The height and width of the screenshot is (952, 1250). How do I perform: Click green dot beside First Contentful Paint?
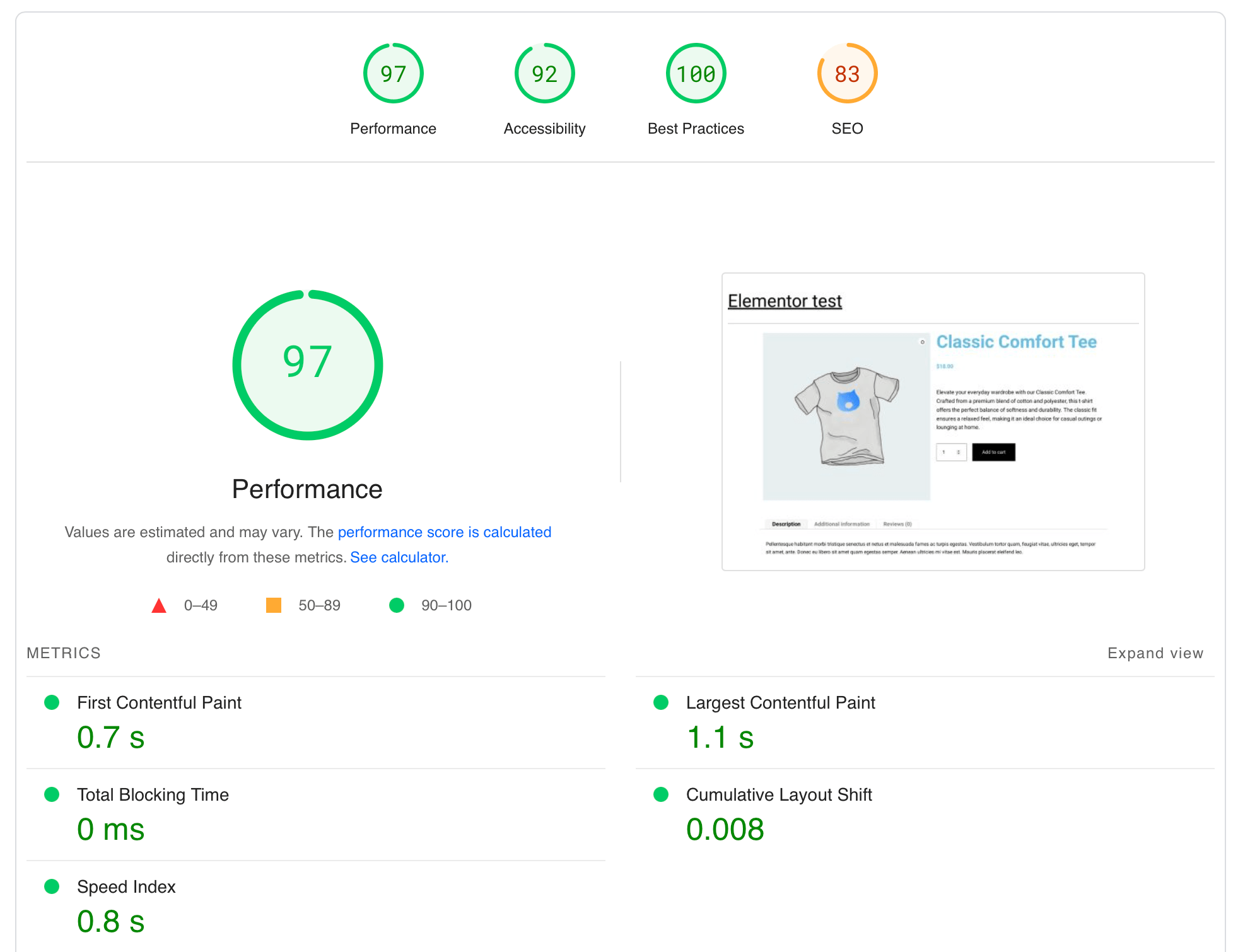point(52,702)
